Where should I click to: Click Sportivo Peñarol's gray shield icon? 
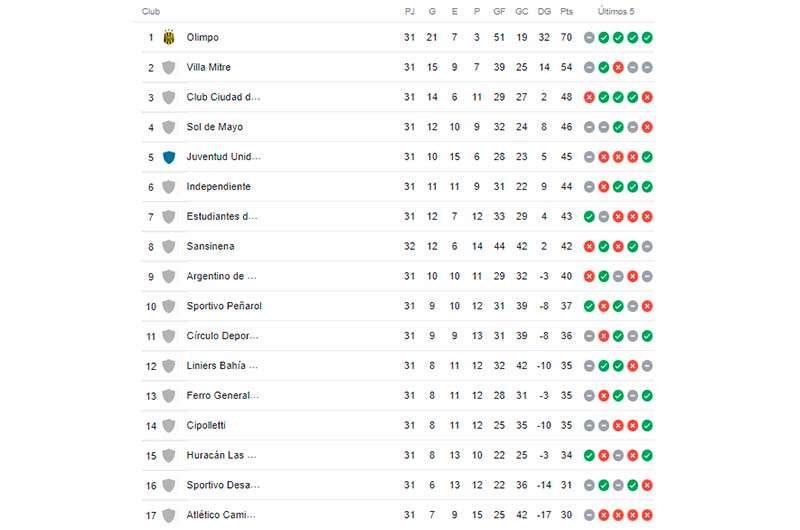coord(169,306)
